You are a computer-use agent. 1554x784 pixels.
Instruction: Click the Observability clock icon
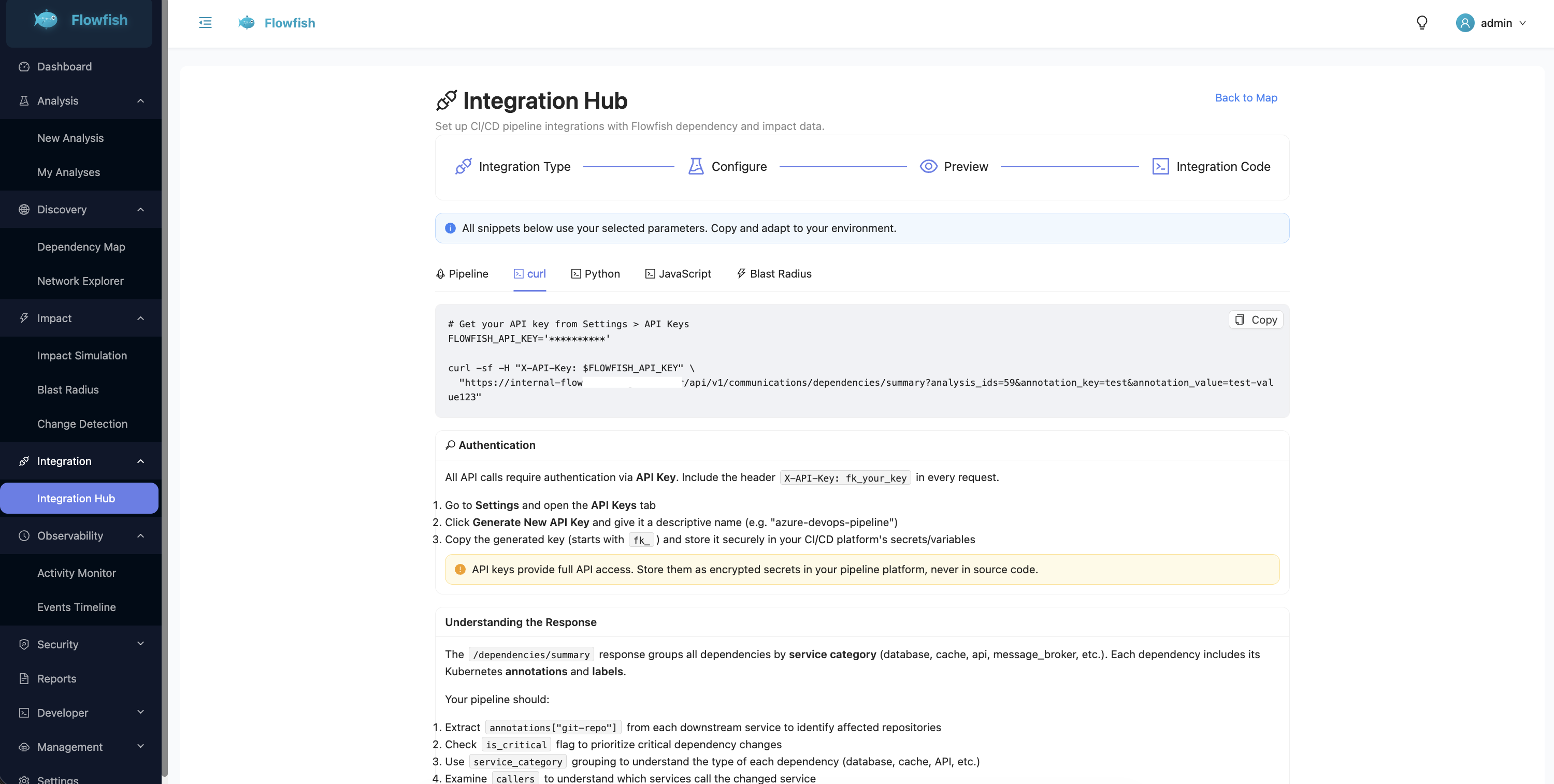click(x=24, y=535)
